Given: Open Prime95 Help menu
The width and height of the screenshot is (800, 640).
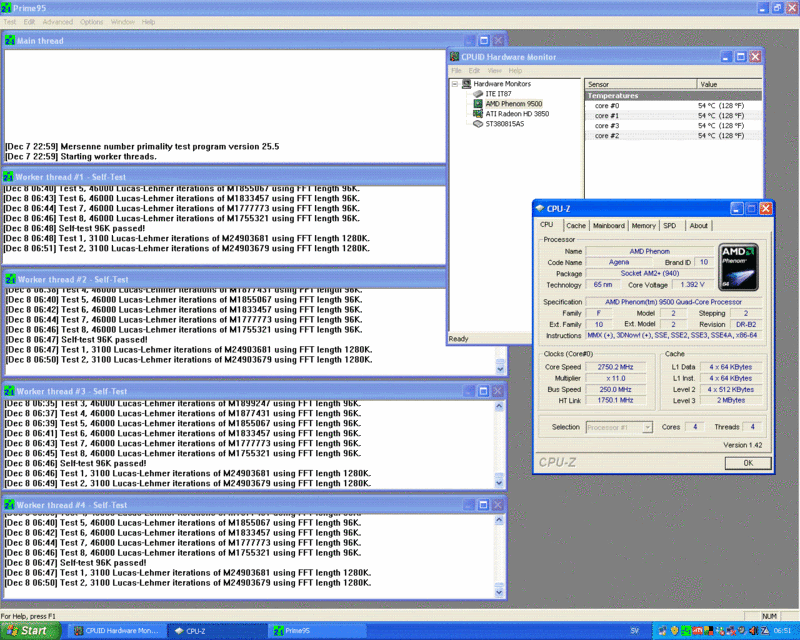Looking at the screenshot, I should point(148,22).
